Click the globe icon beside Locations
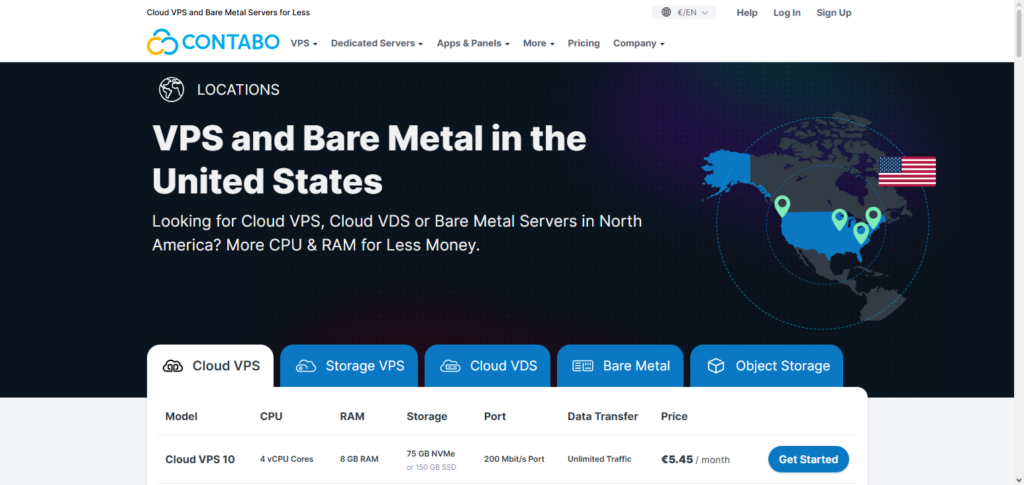The width and height of the screenshot is (1024, 485). [x=171, y=89]
